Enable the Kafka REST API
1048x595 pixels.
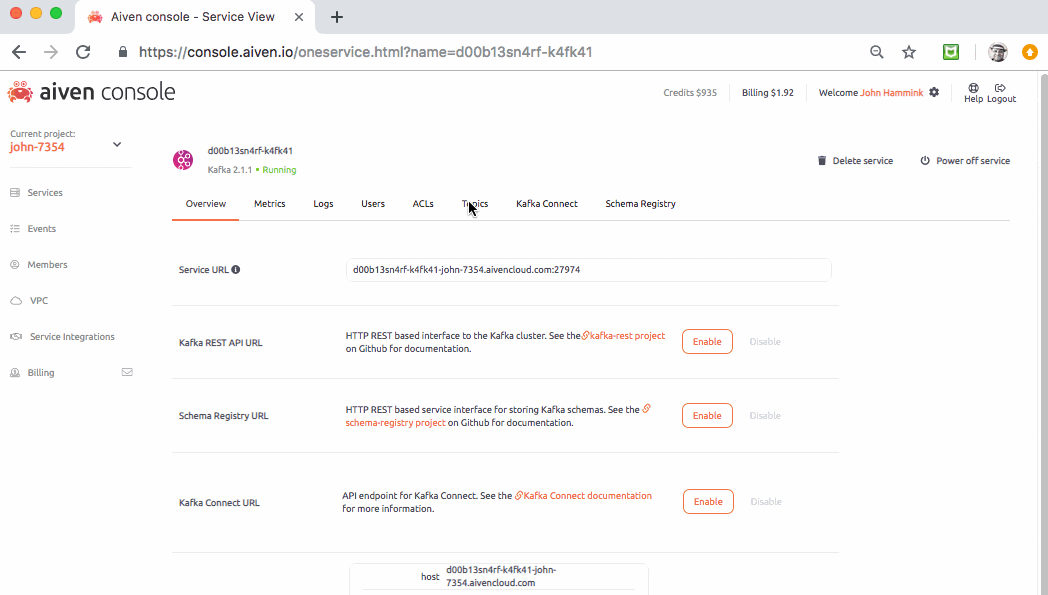click(x=707, y=341)
